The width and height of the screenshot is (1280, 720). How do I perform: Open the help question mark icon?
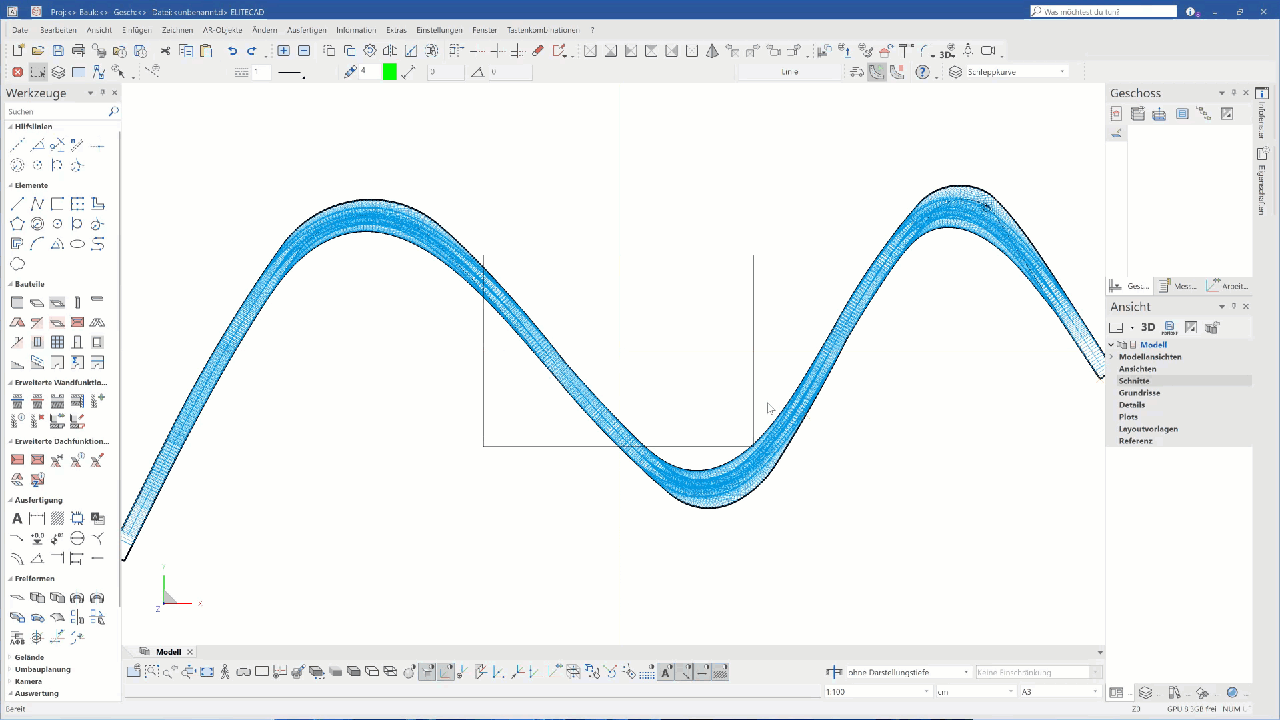point(922,72)
